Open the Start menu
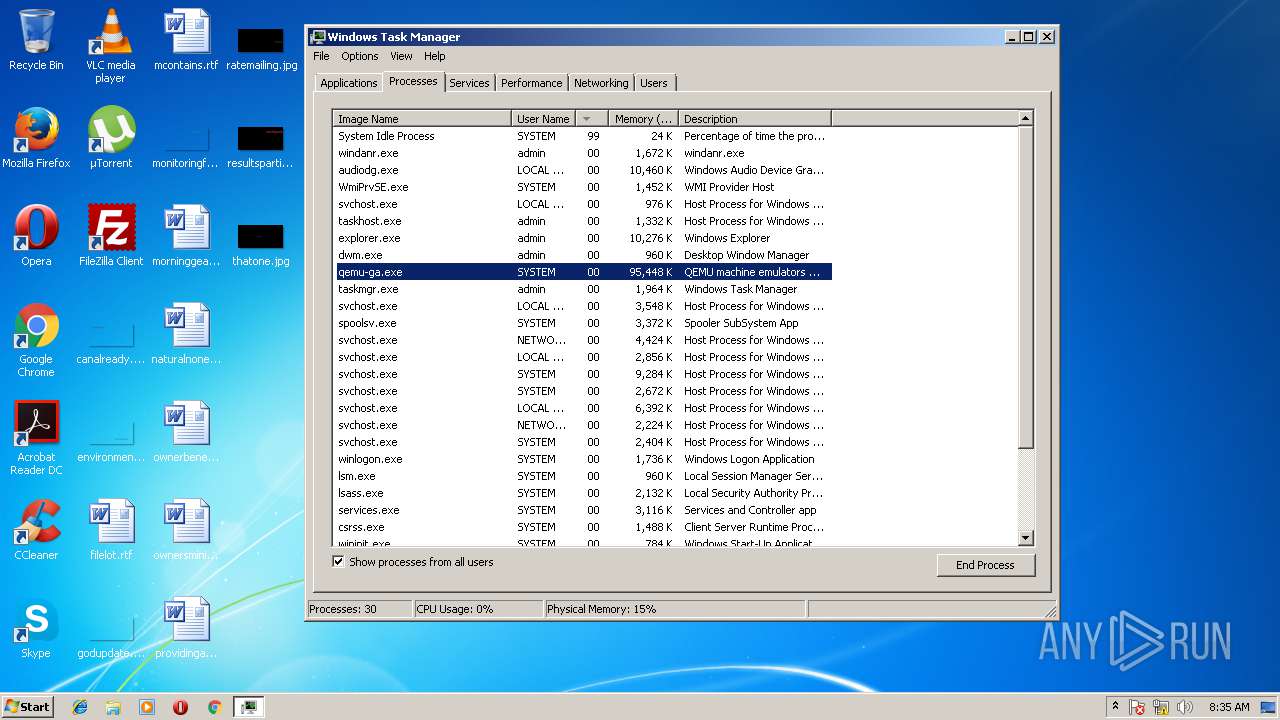The height and width of the screenshot is (720, 1280). (28, 706)
